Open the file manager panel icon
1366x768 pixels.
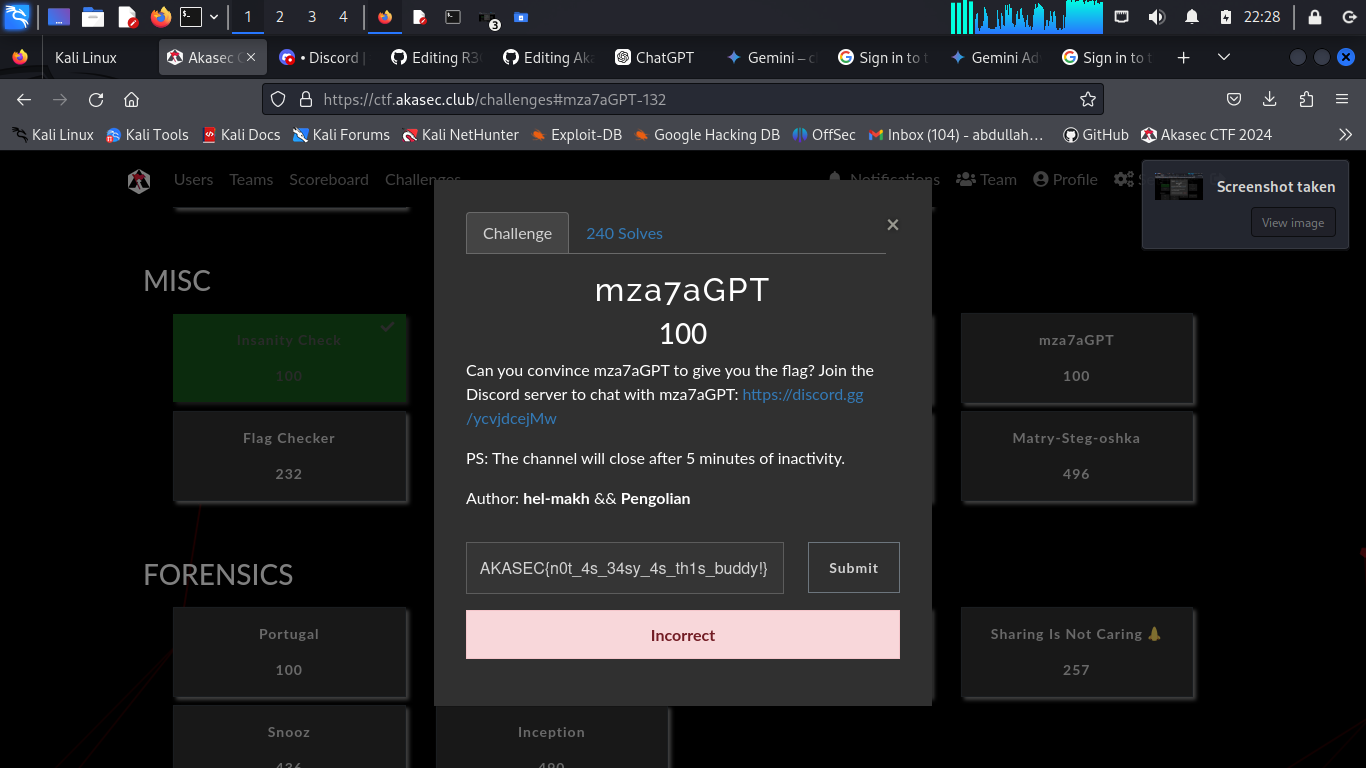pyautogui.click(x=93, y=17)
